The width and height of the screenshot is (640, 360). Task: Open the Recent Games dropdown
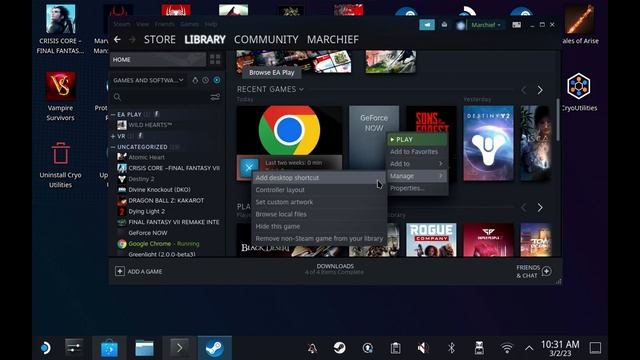270,89
